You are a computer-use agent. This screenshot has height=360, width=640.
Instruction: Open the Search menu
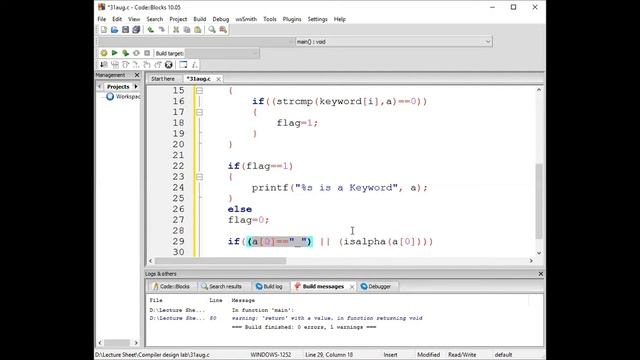point(155,19)
